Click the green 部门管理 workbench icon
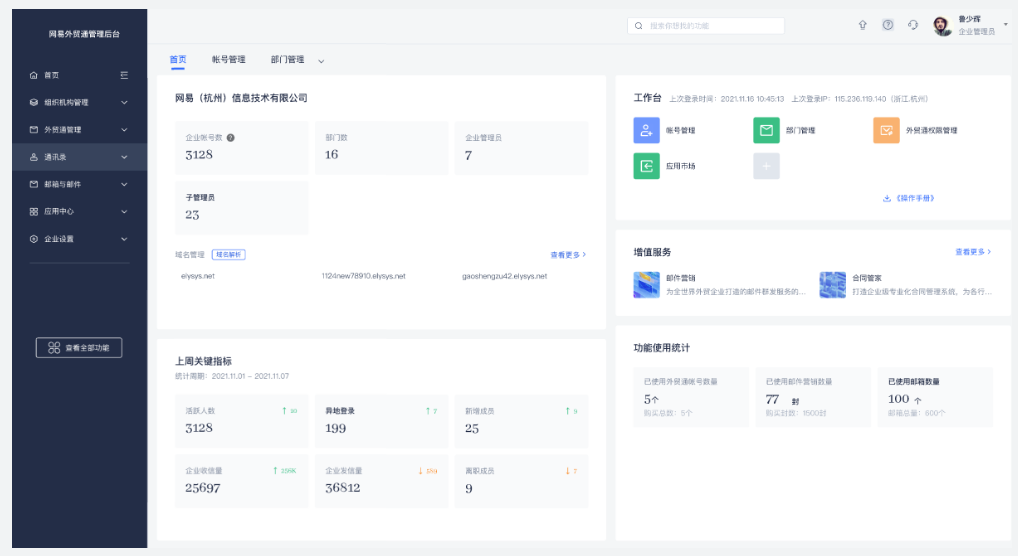The image size is (1018, 556). pyautogui.click(x=766, y=130)
